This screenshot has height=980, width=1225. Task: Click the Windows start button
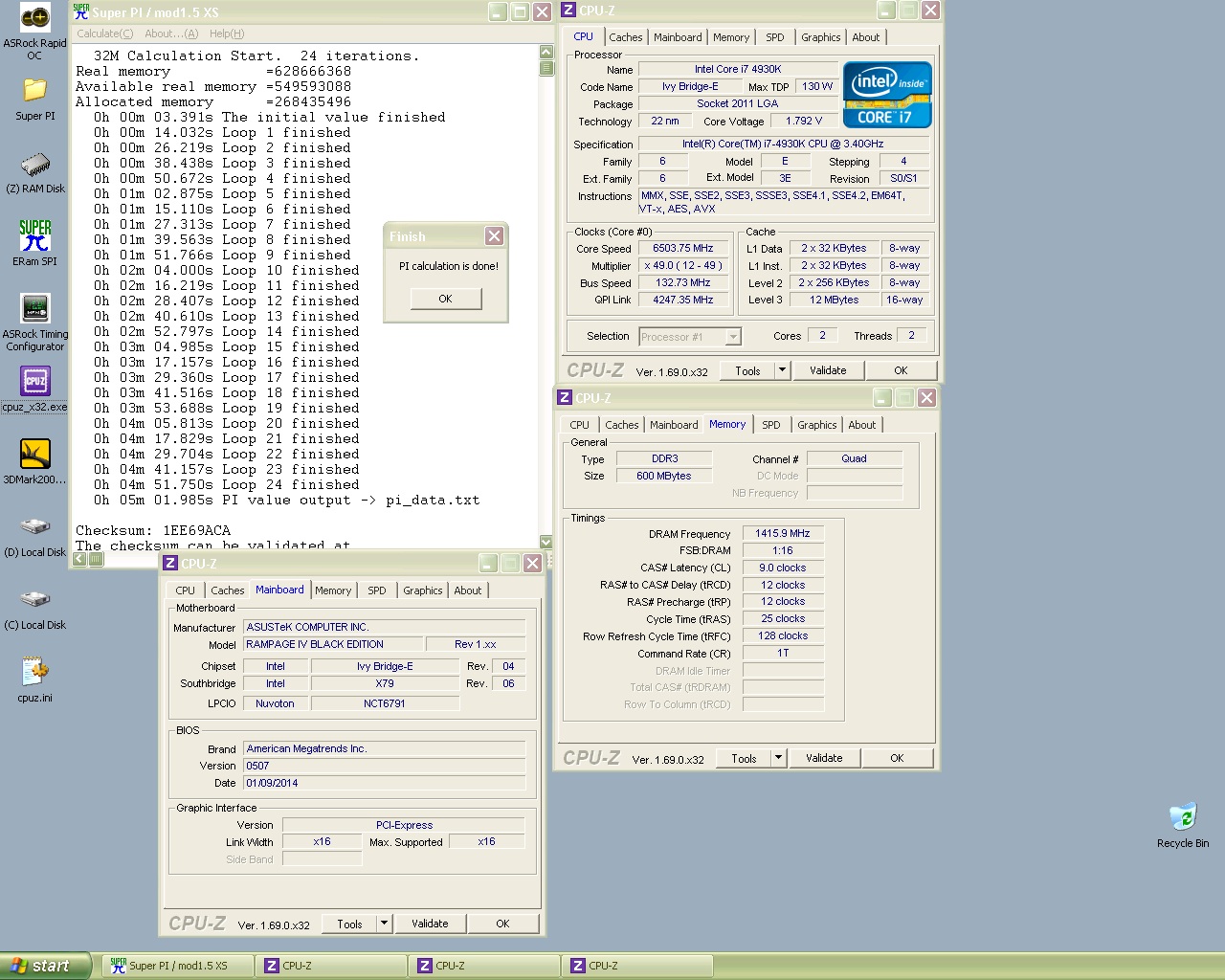[x=46, y=966]
